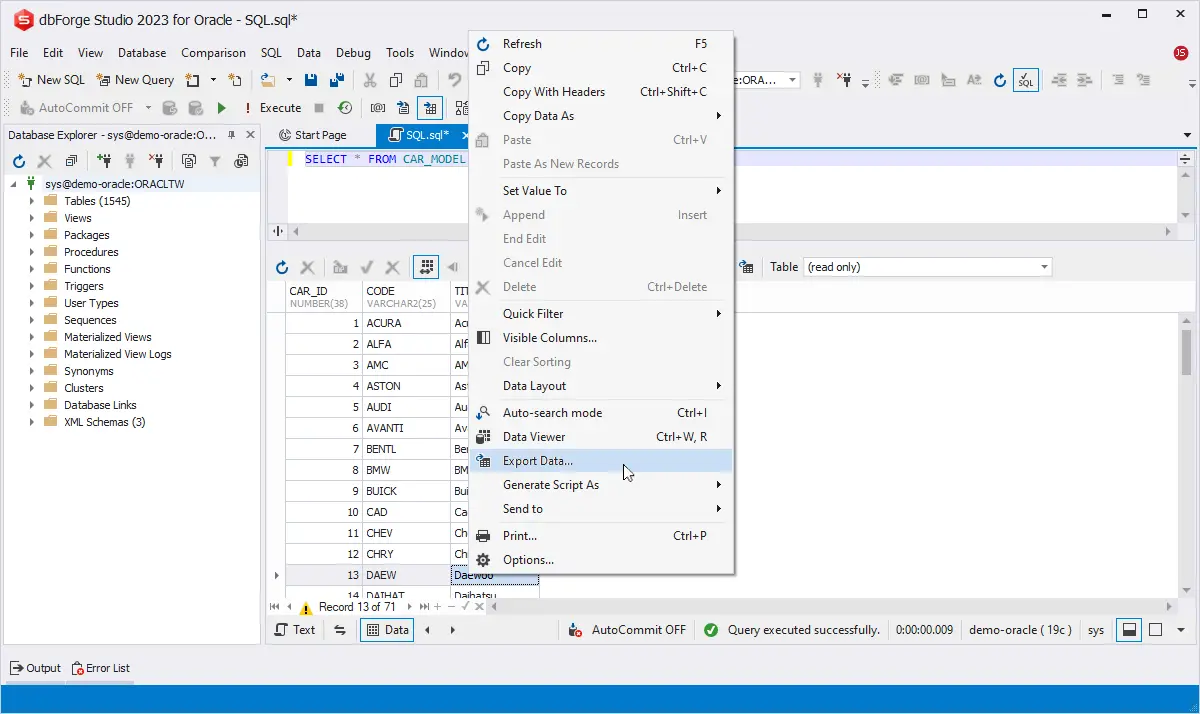Switch results to Text view
Screen dimensions: 1200x714
[x=295, y=630]
